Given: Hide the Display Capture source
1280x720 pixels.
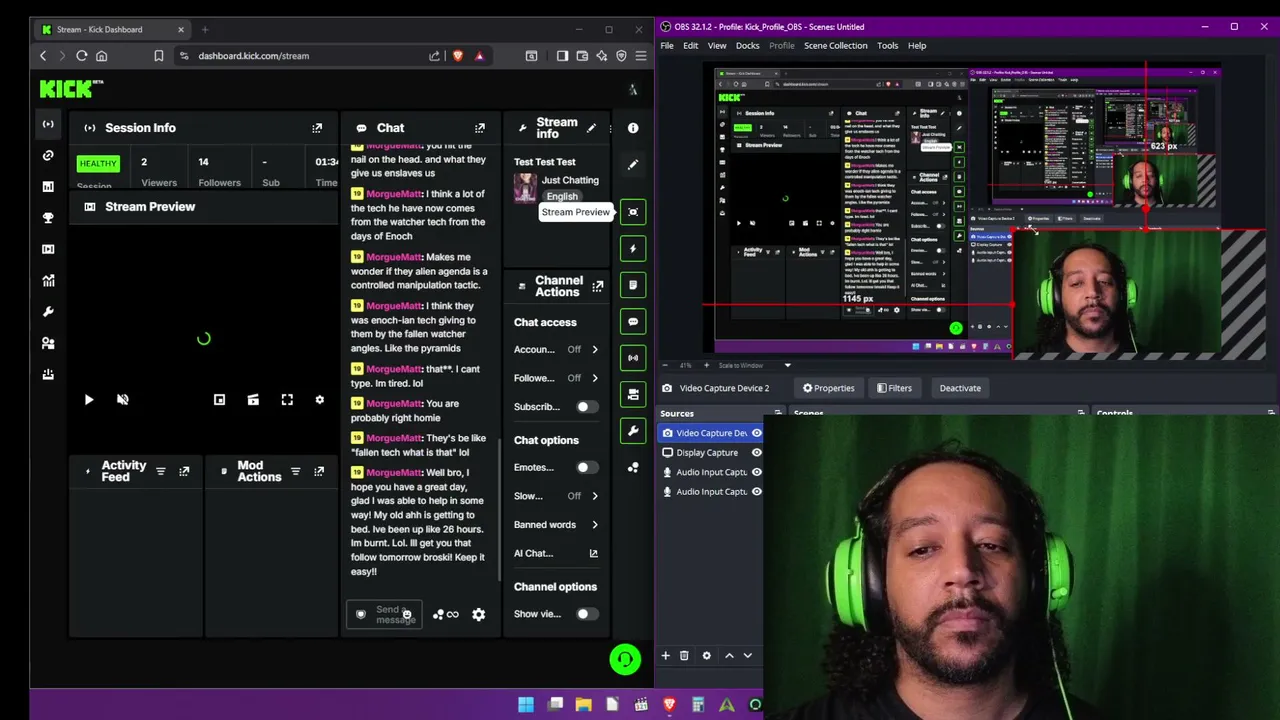Looking at the screenshot, I should point(757,453).
